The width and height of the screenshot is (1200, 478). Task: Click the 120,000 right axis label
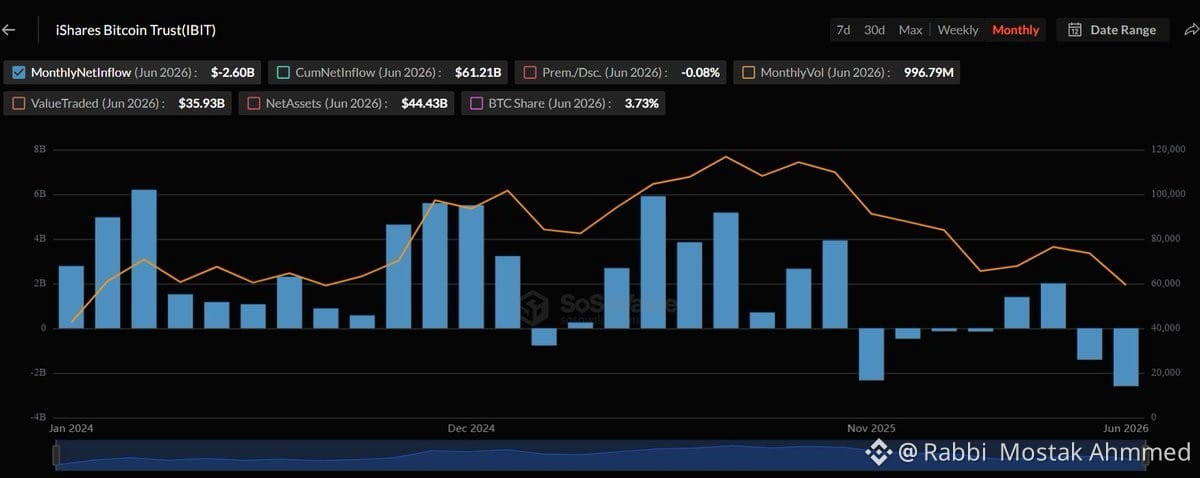[x=1167, y=149]
